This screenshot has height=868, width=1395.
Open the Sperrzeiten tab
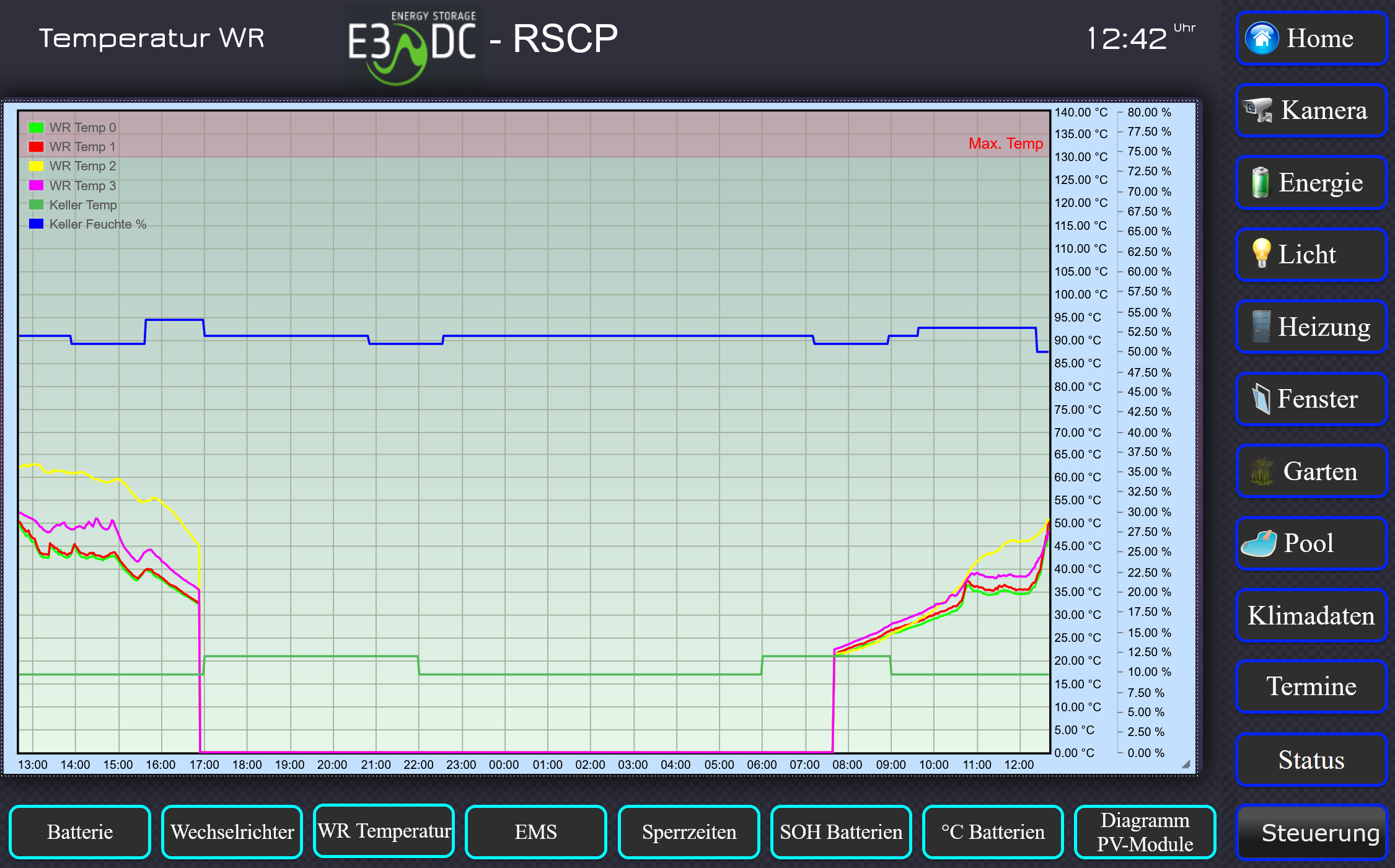coord(689,832)
